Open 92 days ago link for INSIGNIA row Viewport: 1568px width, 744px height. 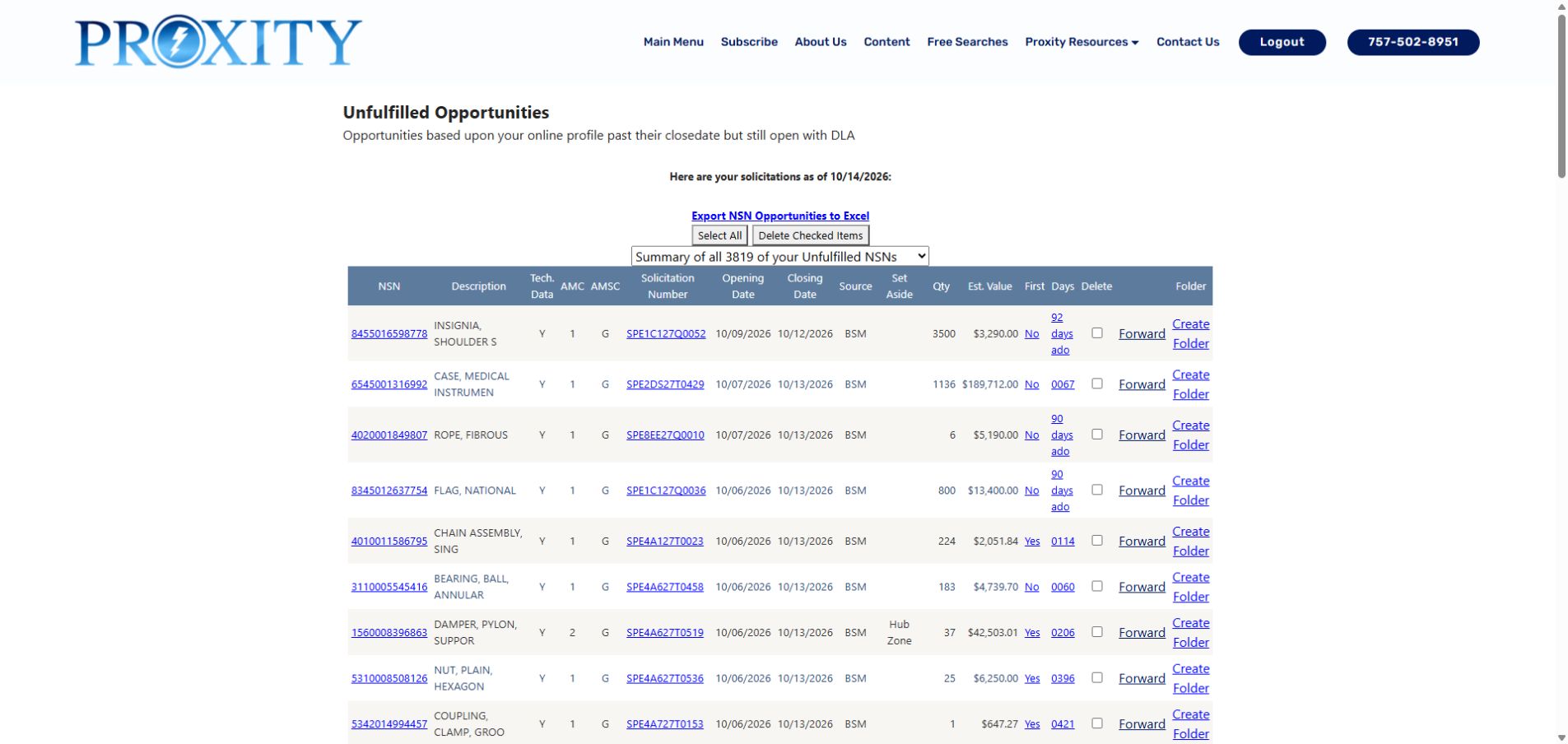pos(1062,334)
